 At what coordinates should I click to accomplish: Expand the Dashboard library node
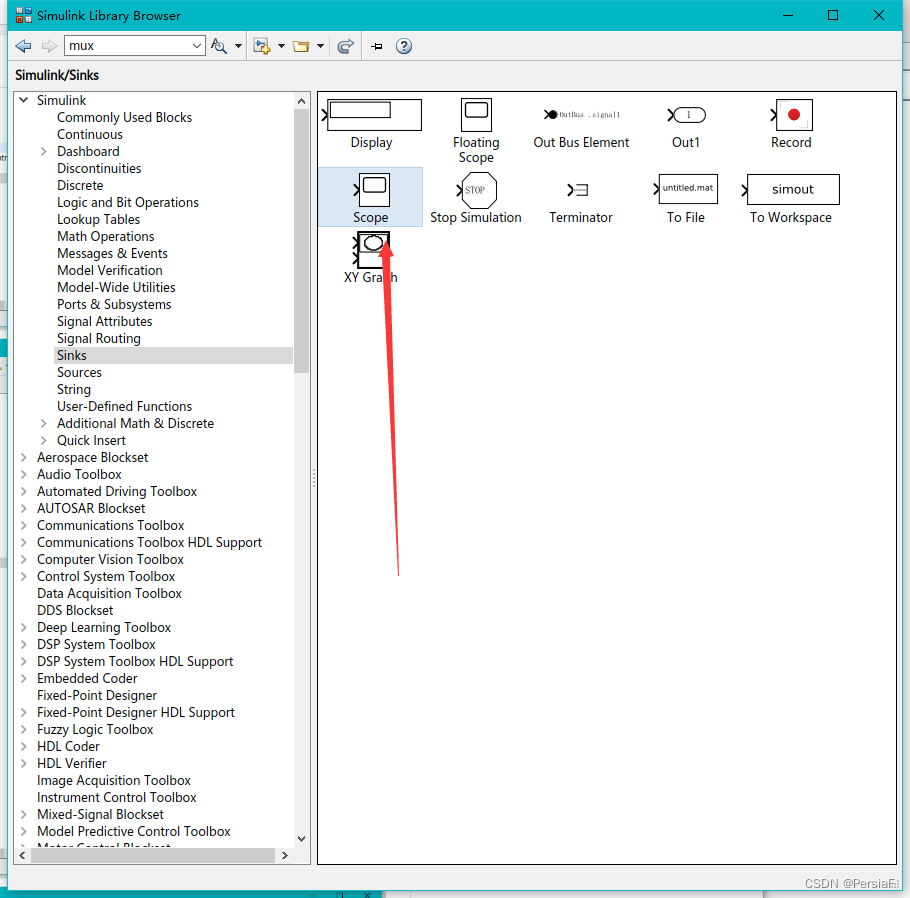point(44,152)
